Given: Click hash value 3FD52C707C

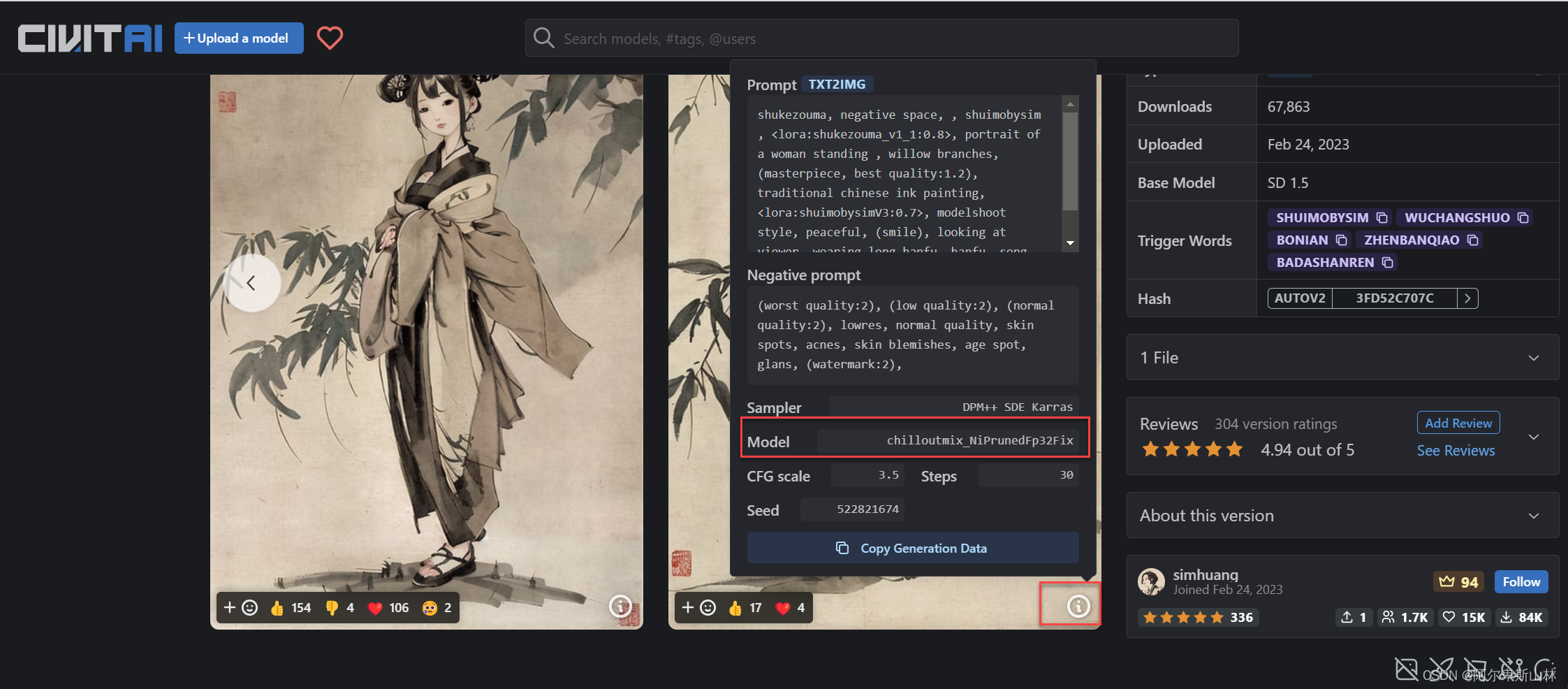Looking at the screenshot, I should point(1395,298).
